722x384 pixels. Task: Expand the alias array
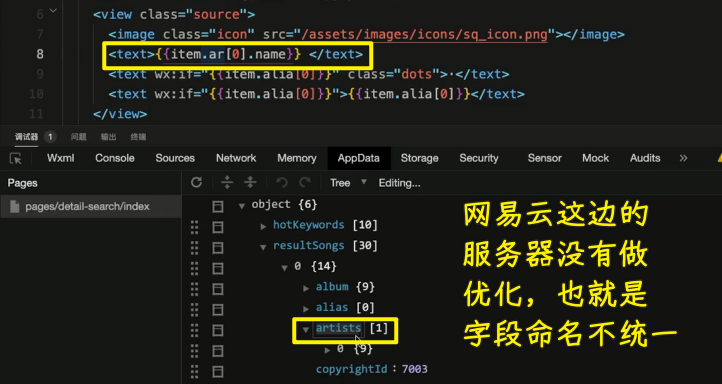(x=306, y=309)
